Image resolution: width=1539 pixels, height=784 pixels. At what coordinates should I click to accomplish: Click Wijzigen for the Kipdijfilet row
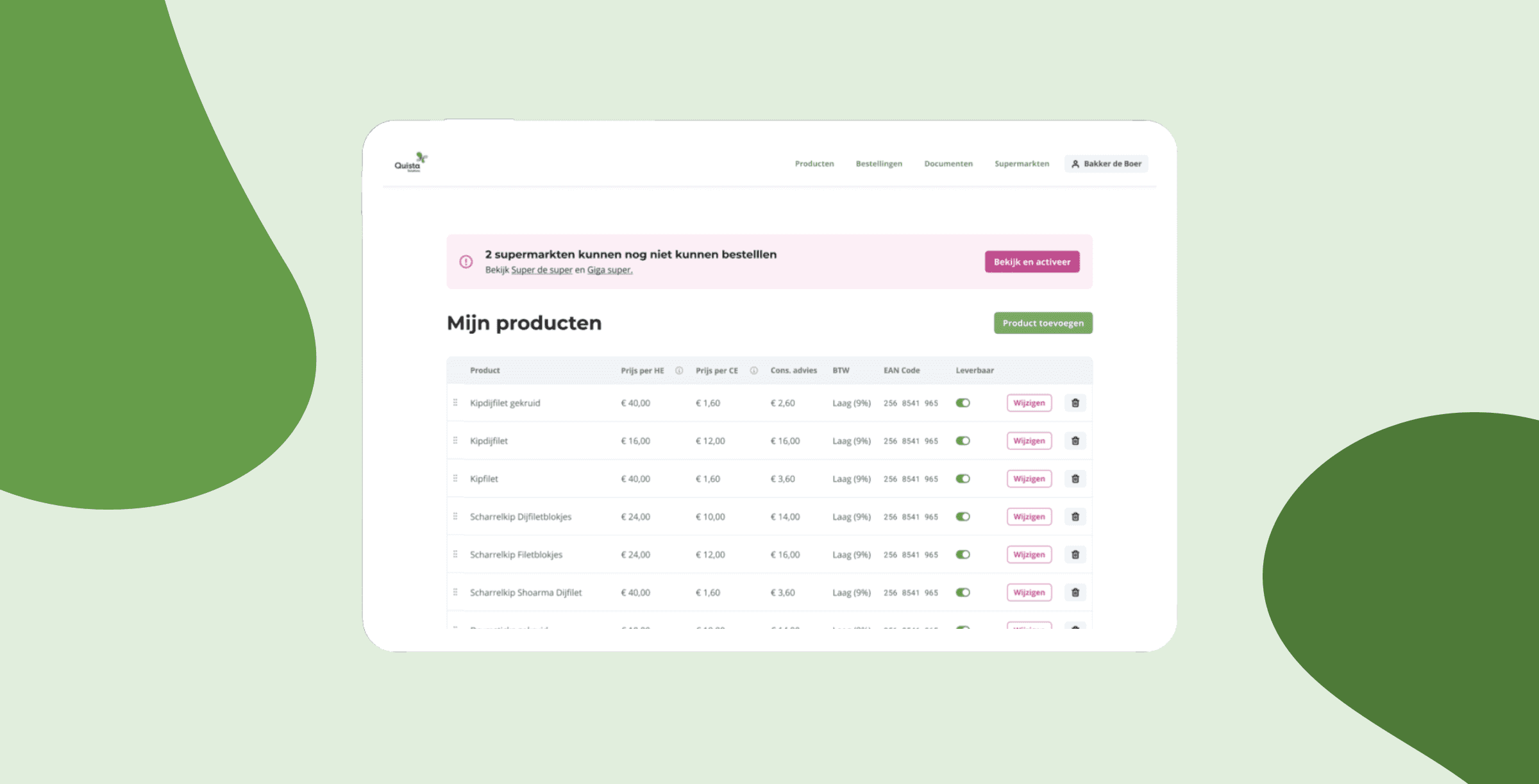pyautogui.click(x=1029, y=441)
